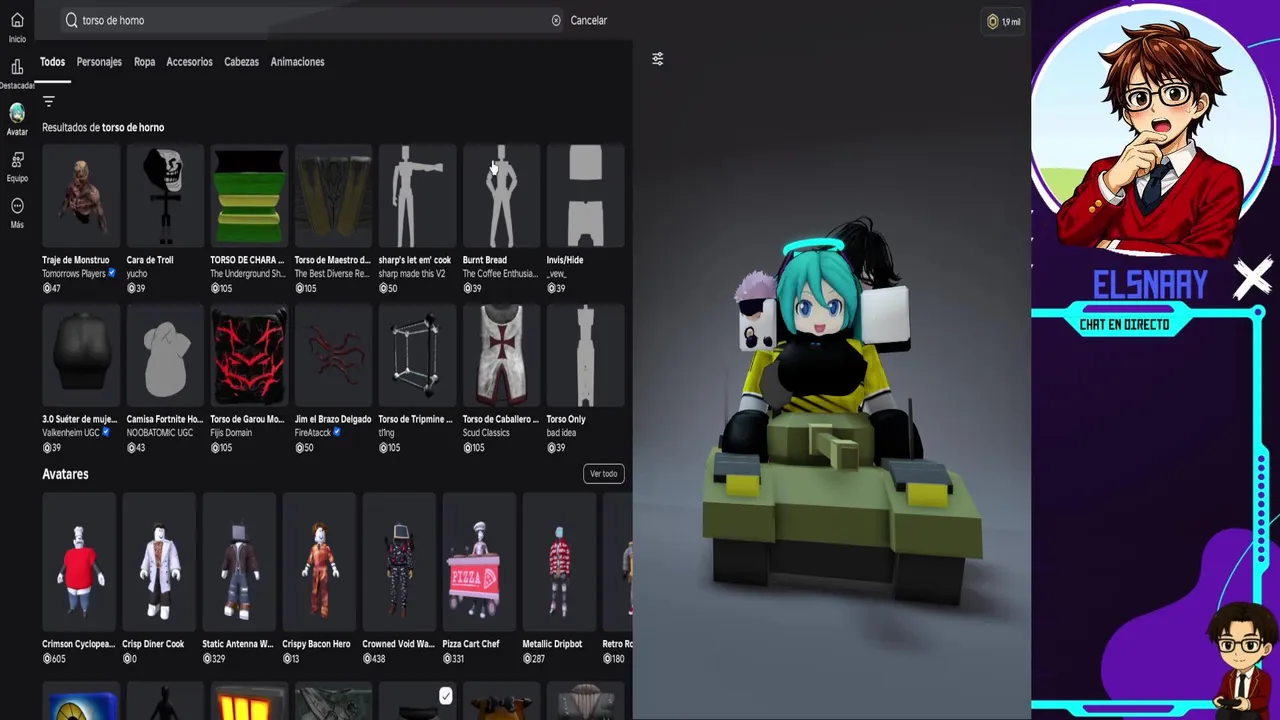Screen dimensions: 1280x720
Task: Toggle the checked item in bottom row
Action: point(446,695)
